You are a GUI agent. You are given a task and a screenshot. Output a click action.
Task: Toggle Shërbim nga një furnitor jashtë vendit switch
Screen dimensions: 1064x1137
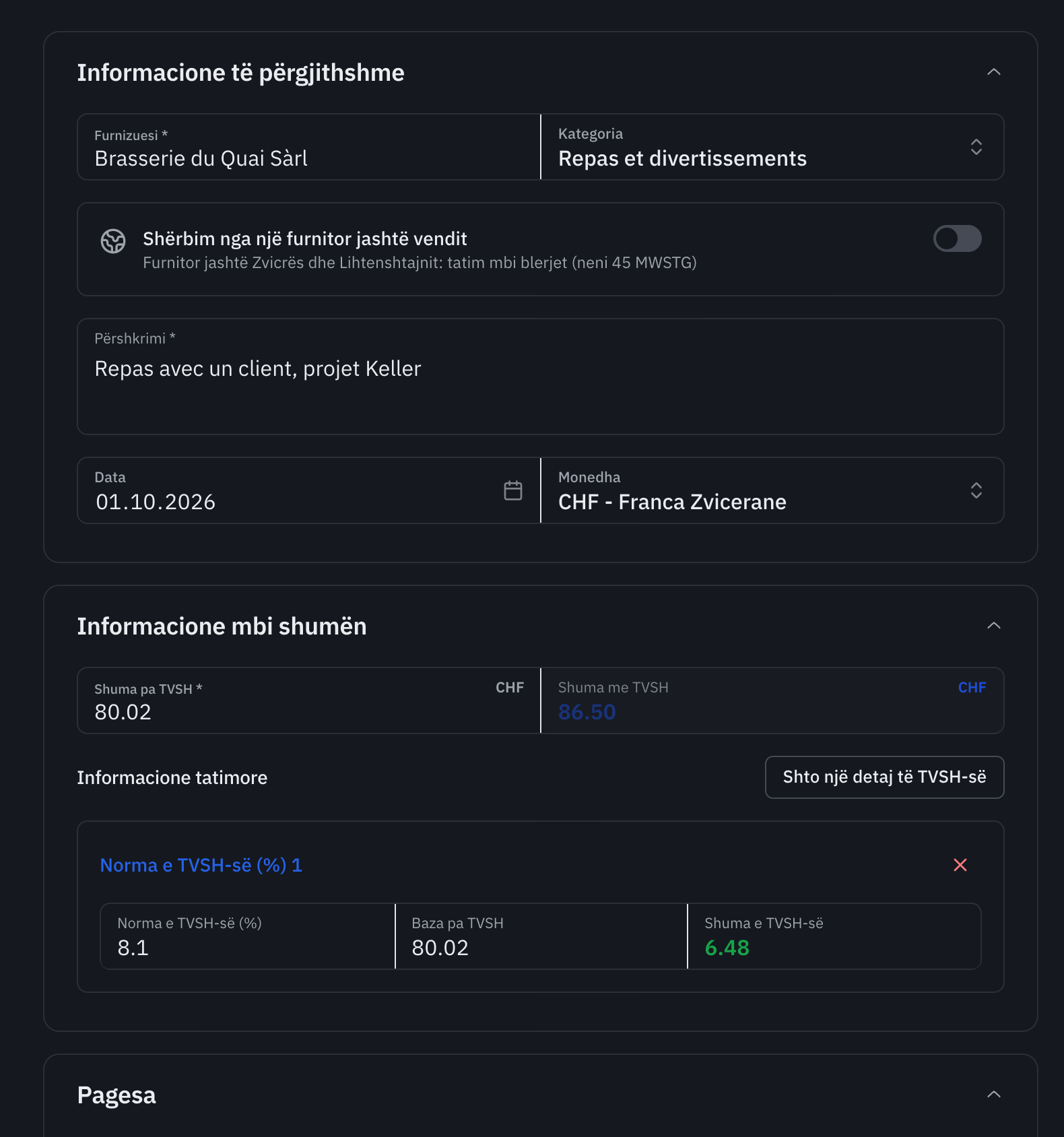coord(957,238)
